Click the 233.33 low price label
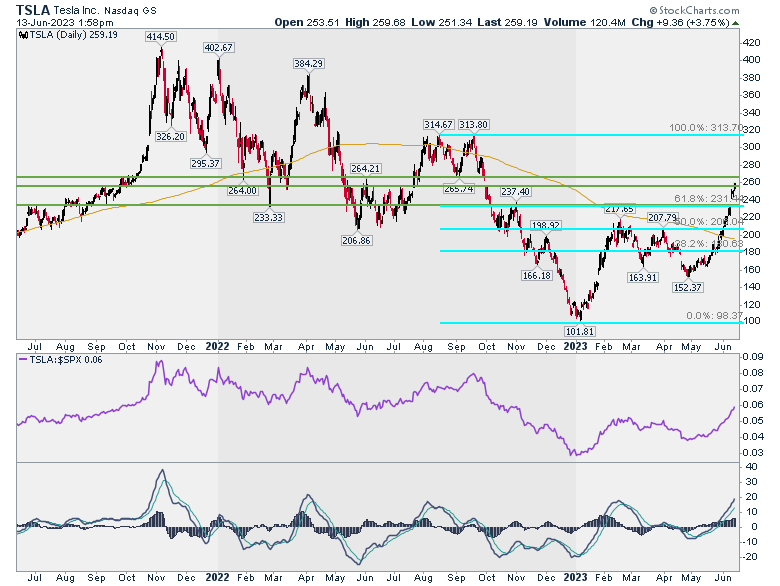Image resolution: width=780 pixels, height=586 pixels. (269, 217)
